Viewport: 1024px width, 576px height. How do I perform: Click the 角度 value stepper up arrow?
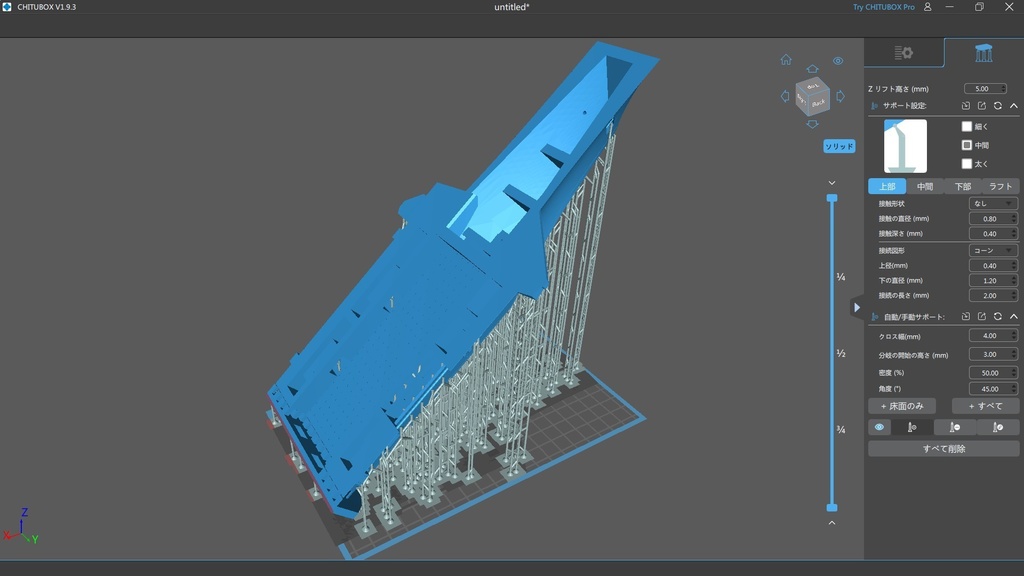tap(1013, 384)
